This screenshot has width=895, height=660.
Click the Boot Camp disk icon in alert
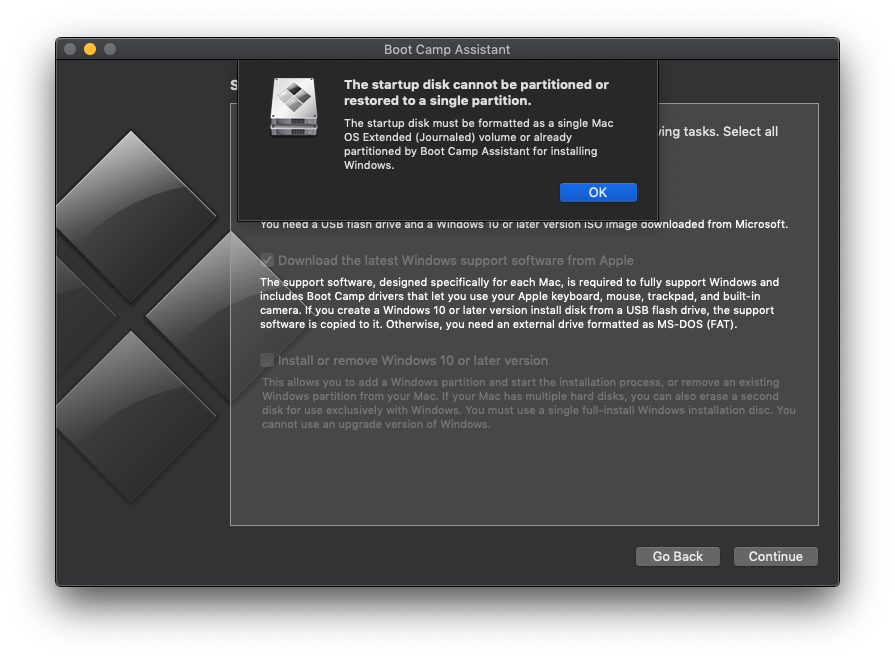[293, 107]
